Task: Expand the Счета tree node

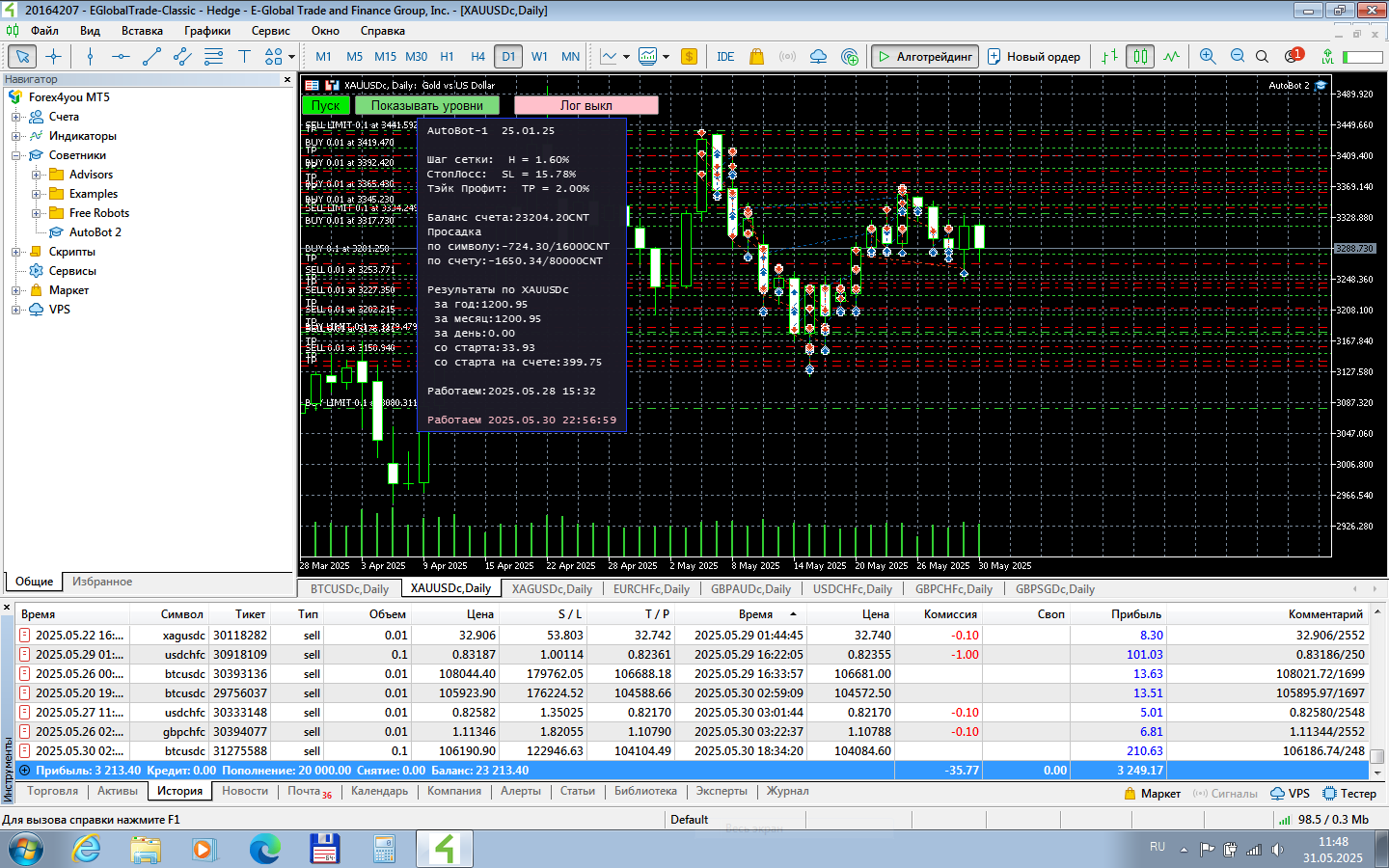Action: [15, 117]
